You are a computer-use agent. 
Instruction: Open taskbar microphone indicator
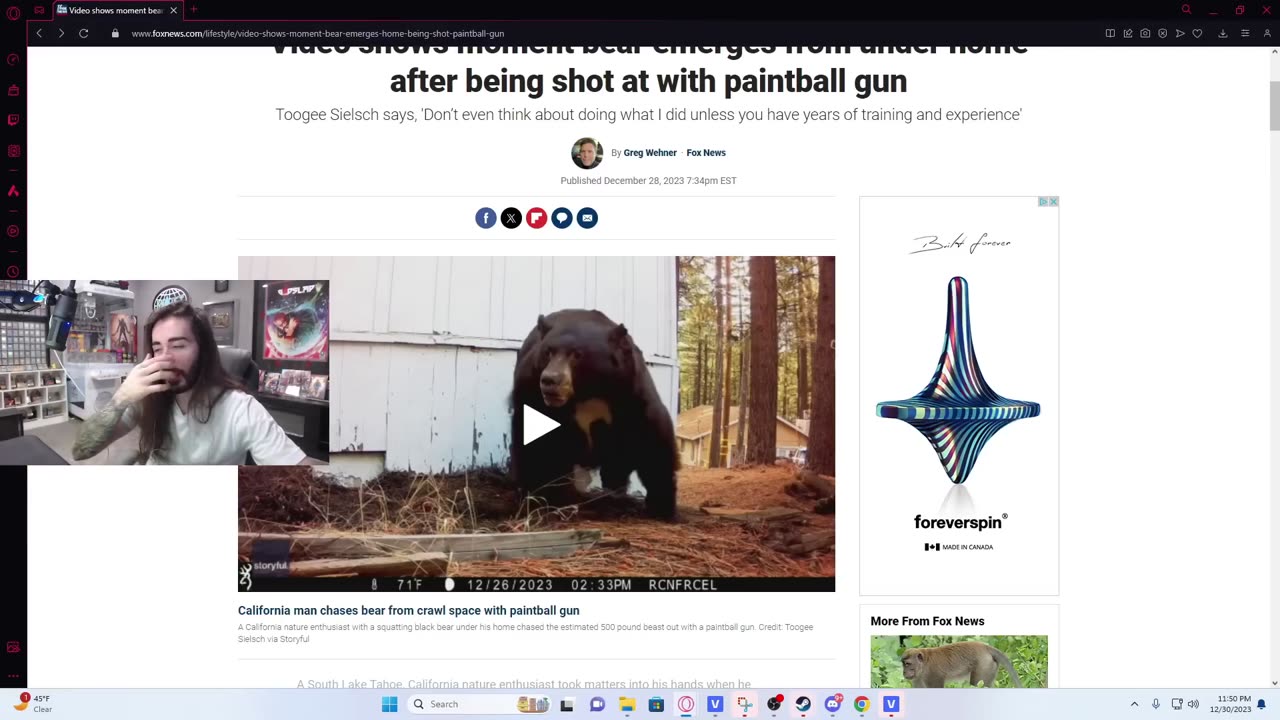[x=1156, y=704]
